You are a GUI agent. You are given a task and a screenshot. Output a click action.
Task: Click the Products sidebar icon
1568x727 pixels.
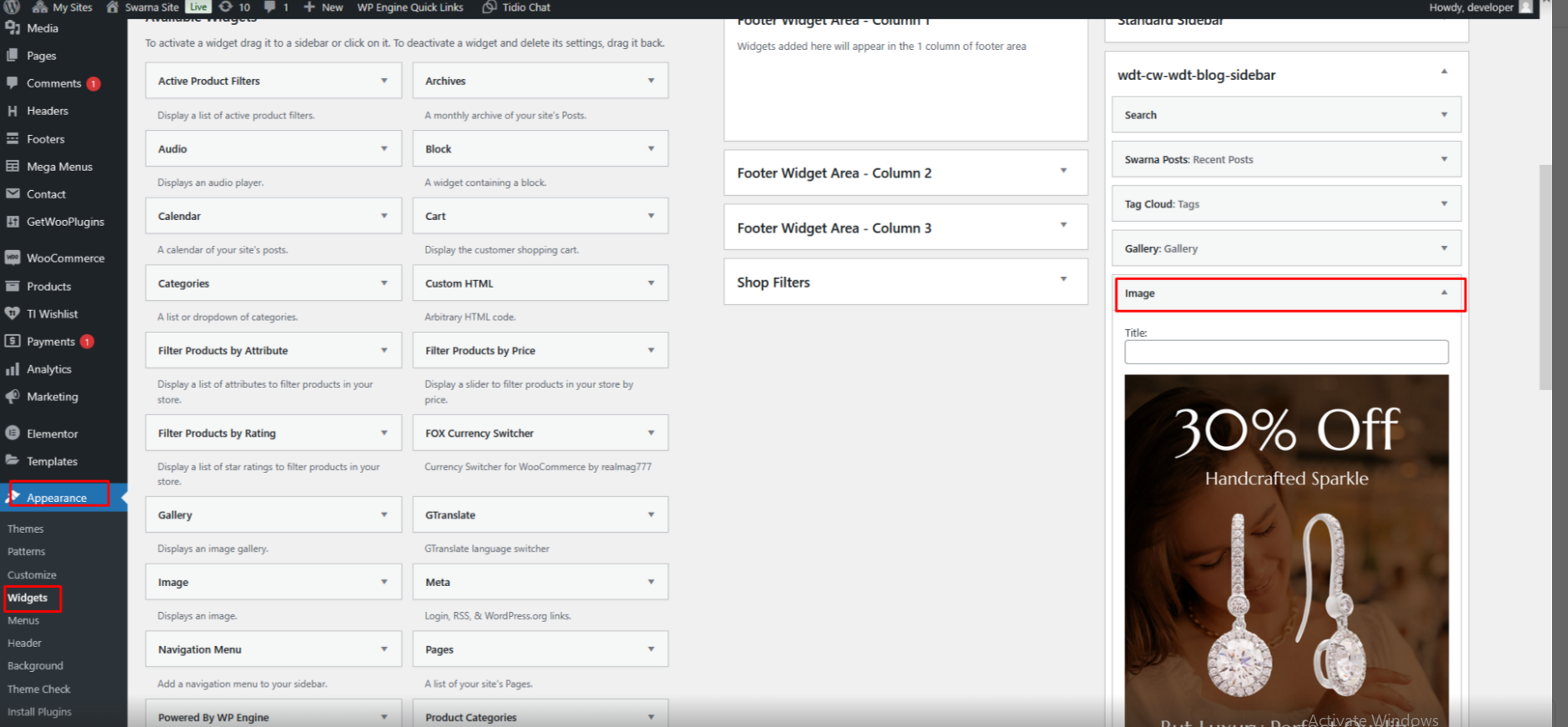[13, 286]
